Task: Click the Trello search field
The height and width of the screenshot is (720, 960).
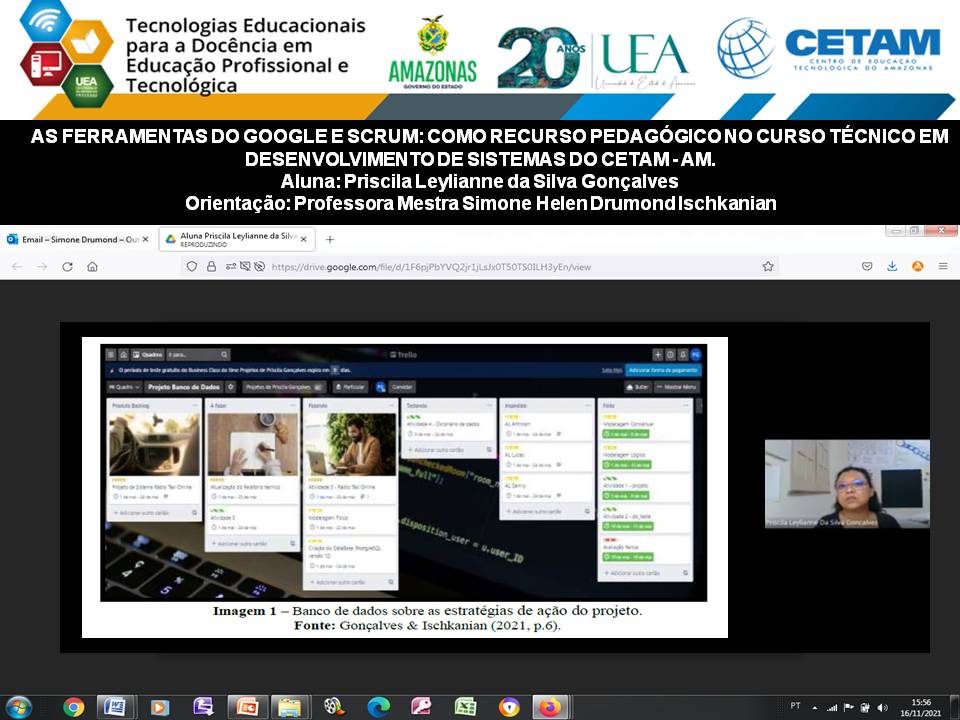Action: pyautogui.click(x=198, y=354)
